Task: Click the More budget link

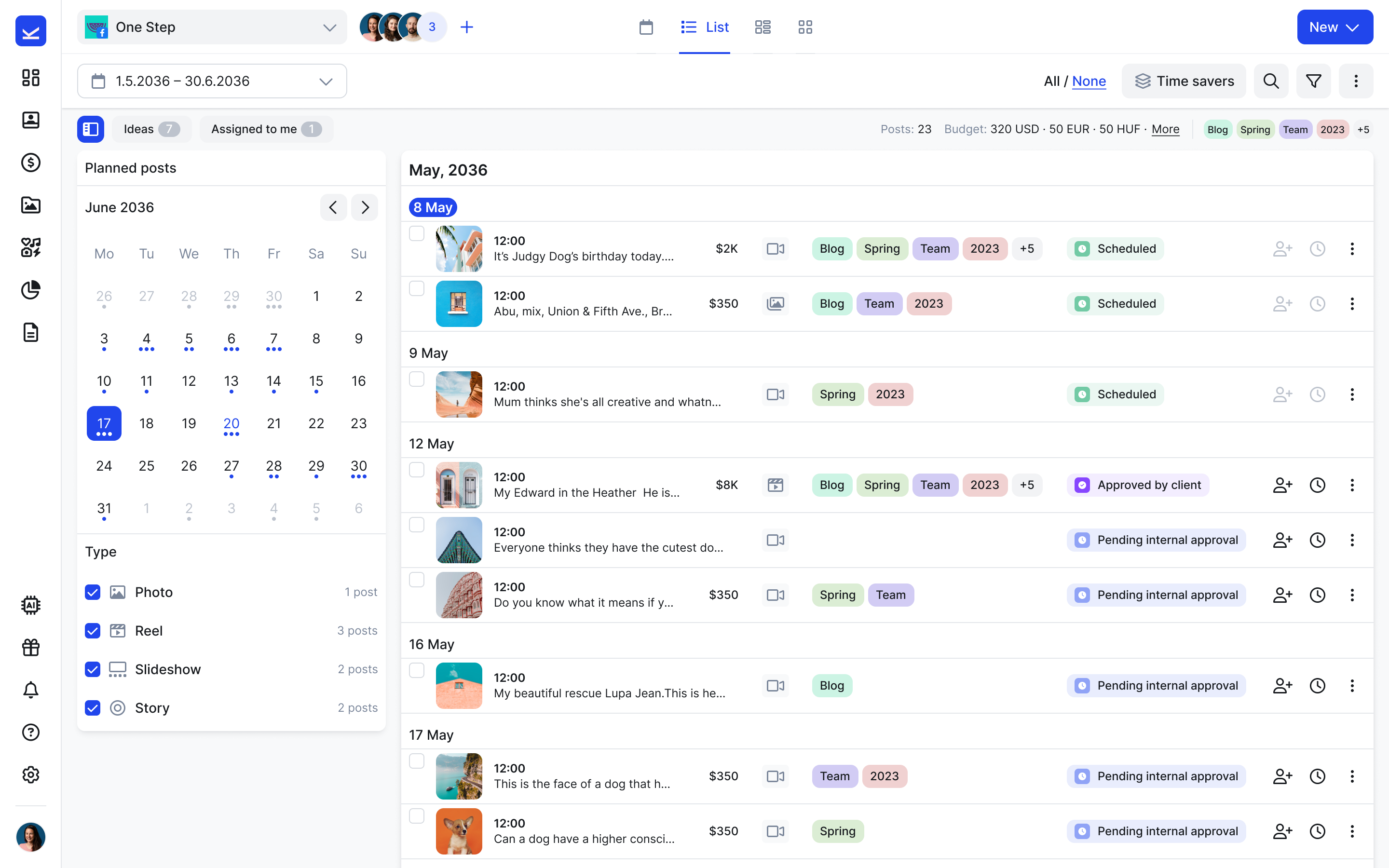Action: 1165,129
